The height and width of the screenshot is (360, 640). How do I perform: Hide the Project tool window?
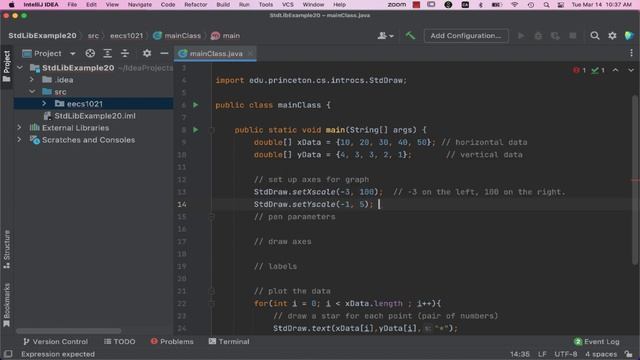(164, 53)
